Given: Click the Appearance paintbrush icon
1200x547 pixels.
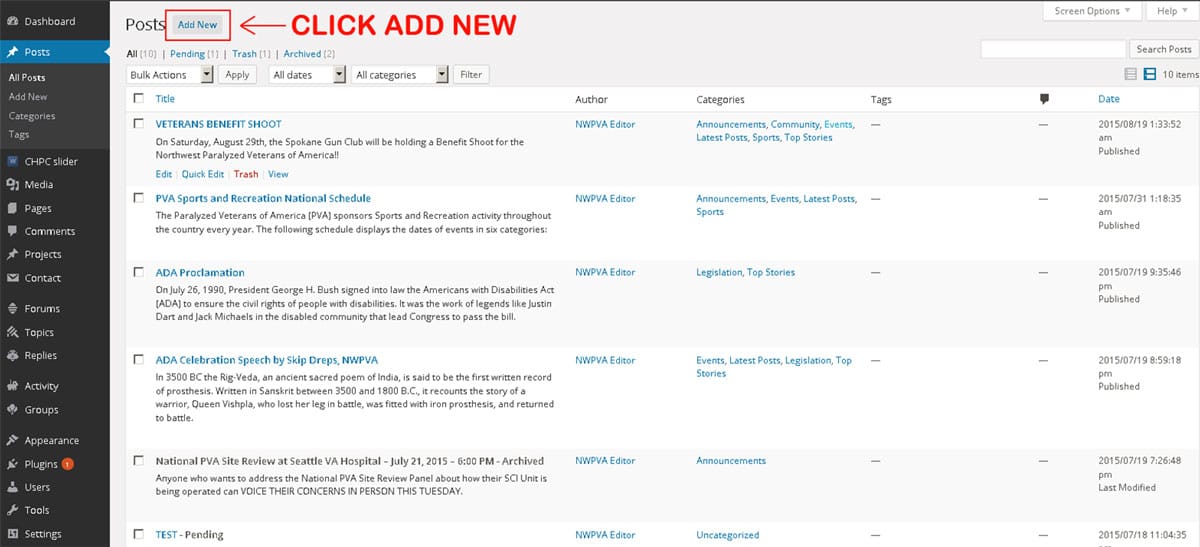Looking at the screenshot, I should pos(12,440).
